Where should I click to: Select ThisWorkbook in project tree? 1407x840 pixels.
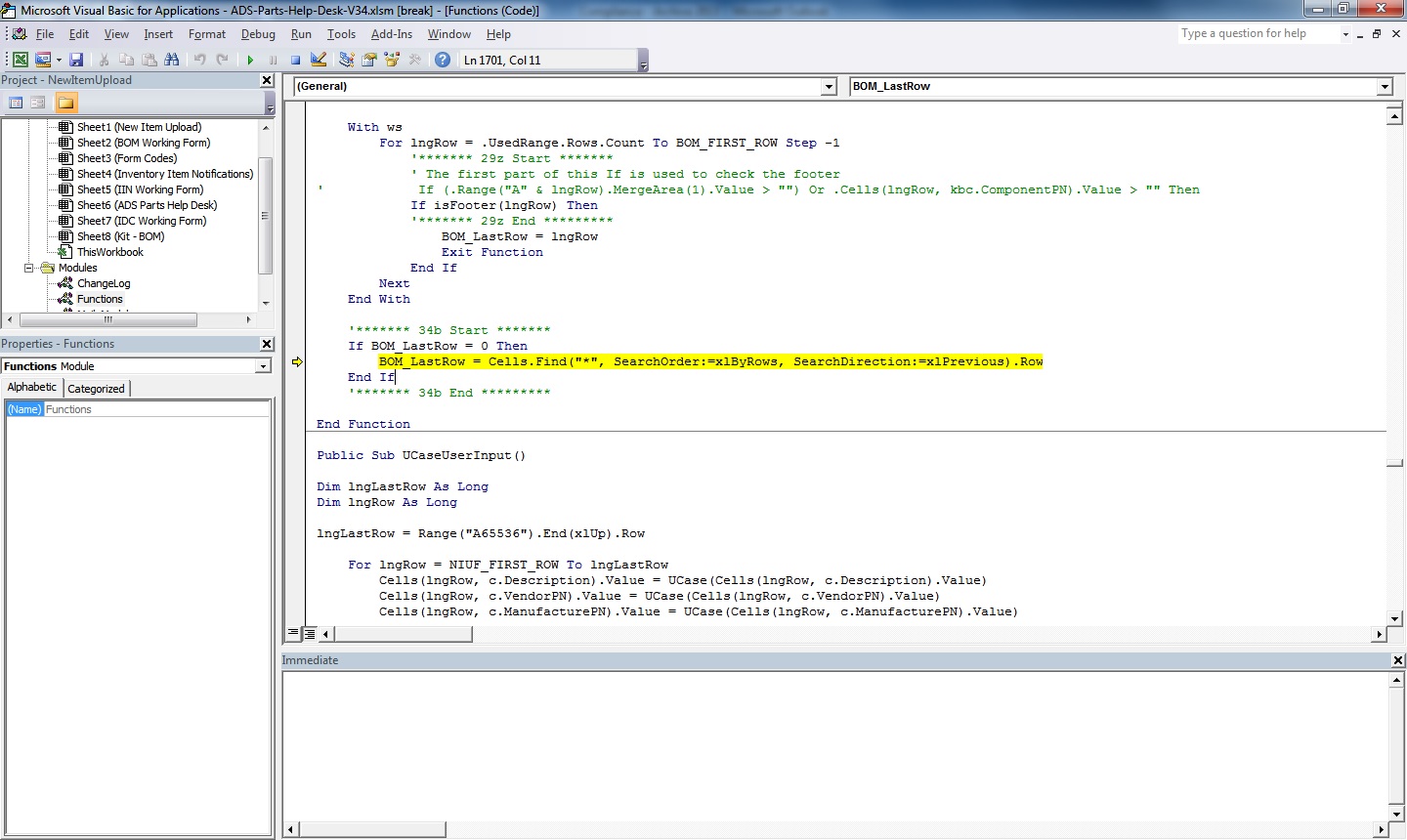(110, 252)
